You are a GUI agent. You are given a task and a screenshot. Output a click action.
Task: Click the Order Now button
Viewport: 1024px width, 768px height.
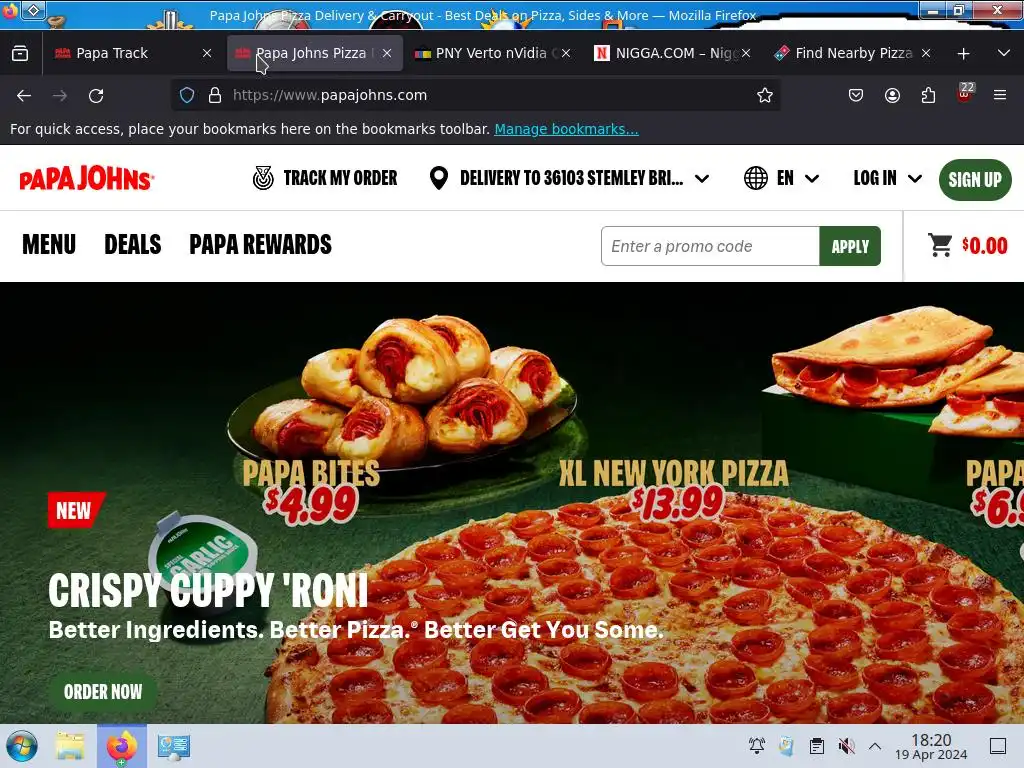pos(103,692)
